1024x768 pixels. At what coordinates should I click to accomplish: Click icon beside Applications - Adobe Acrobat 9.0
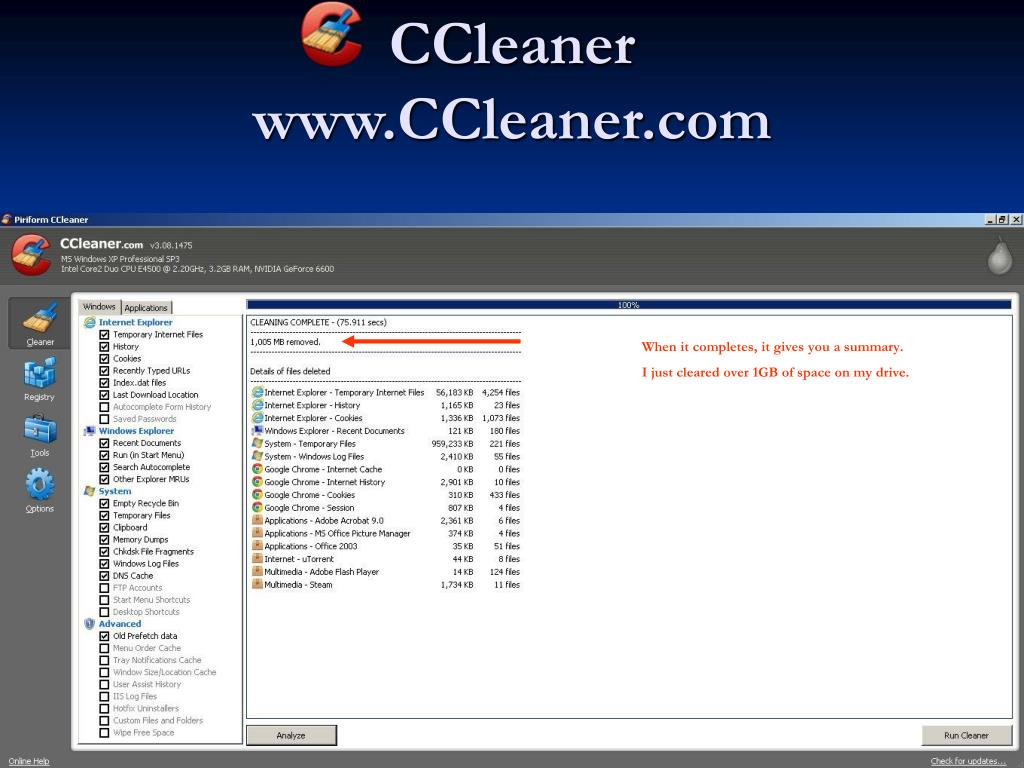click(257, 520)
